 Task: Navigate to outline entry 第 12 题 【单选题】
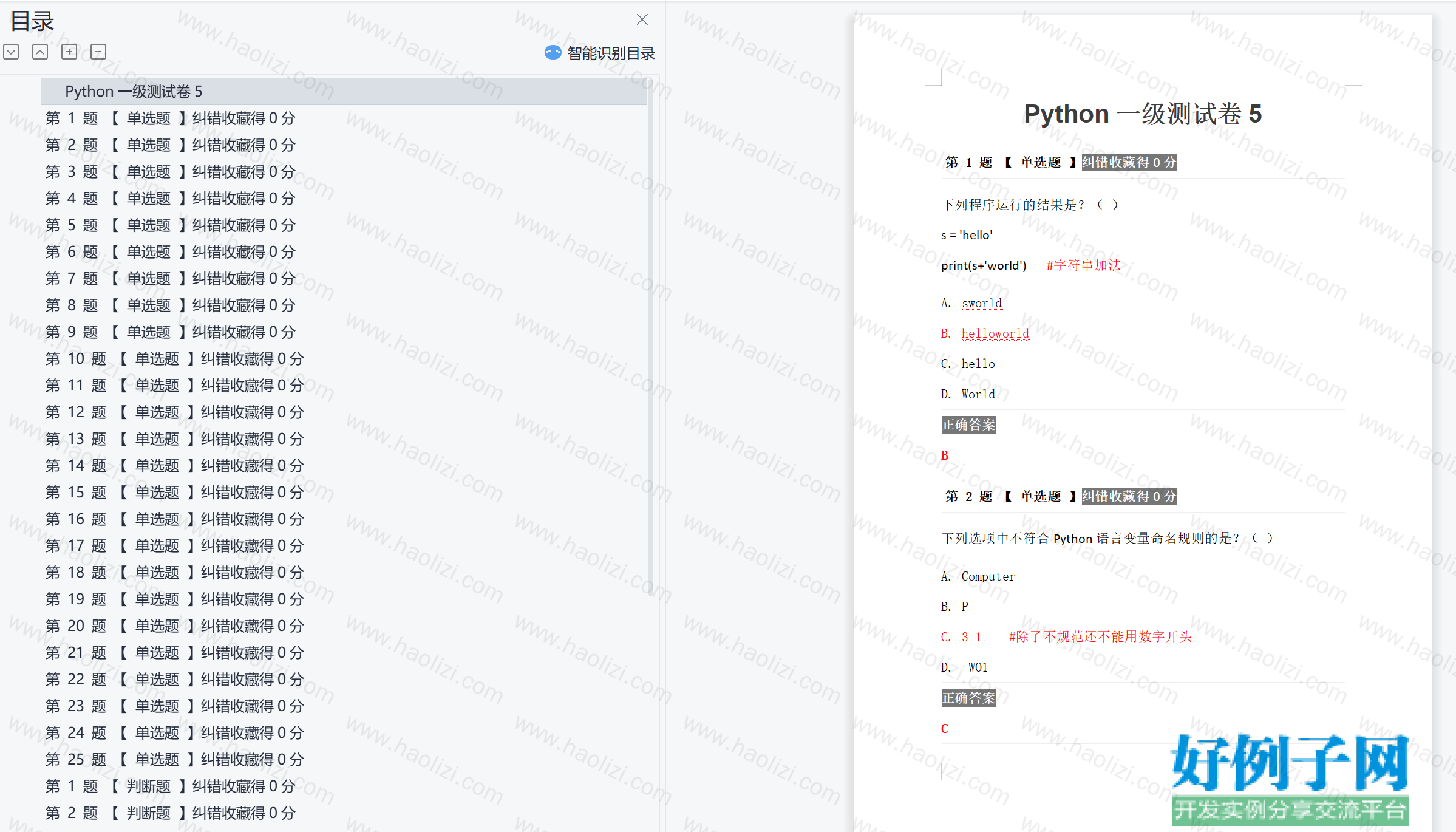pos(175,412)
